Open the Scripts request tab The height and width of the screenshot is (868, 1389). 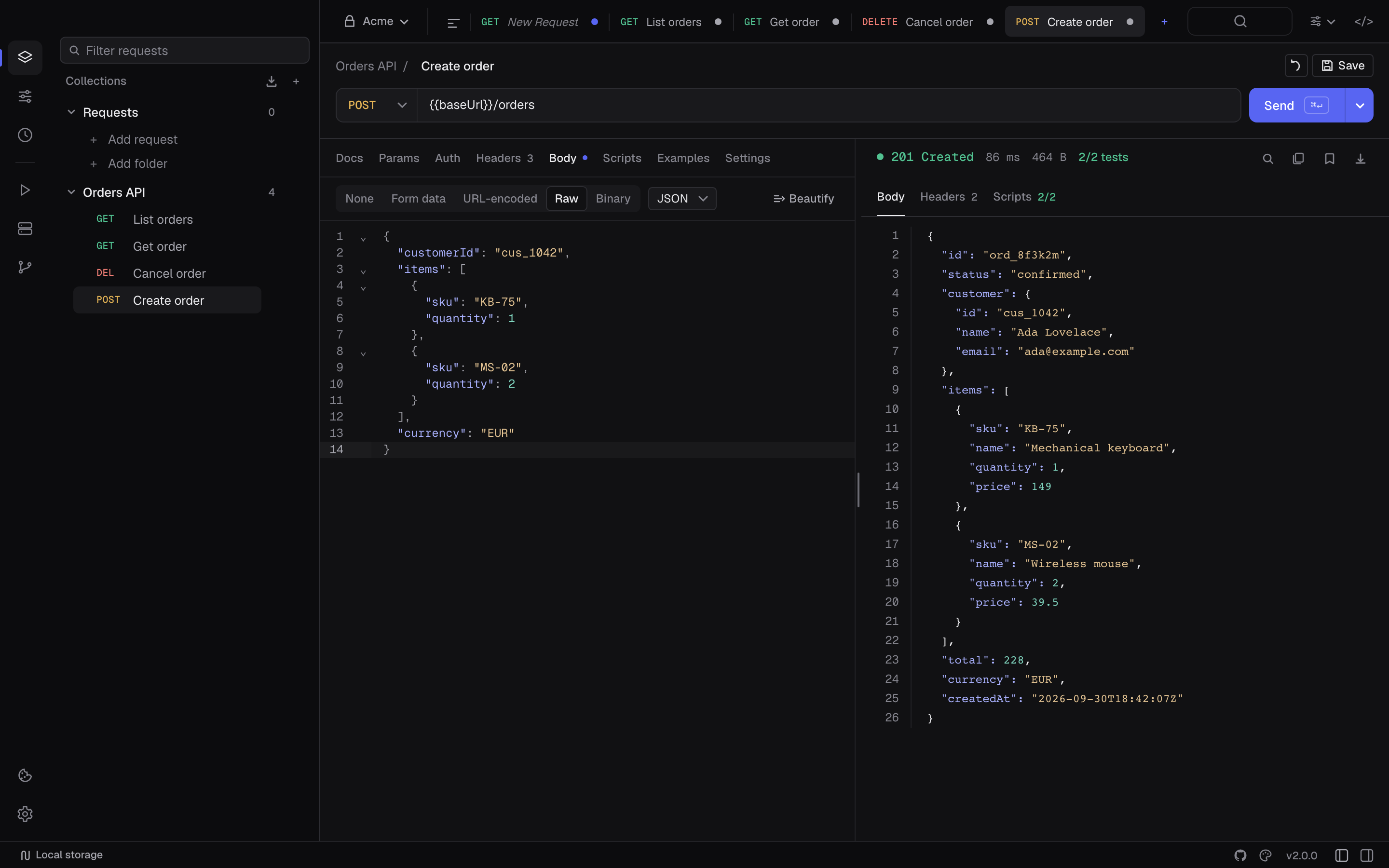pyautogui.click(x=622, y=158)
